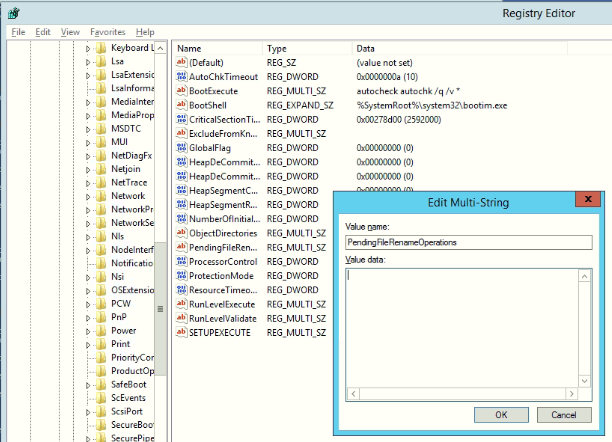Select the Nsi key in the tree
The image size is (612, 442).
click(117, 277)
